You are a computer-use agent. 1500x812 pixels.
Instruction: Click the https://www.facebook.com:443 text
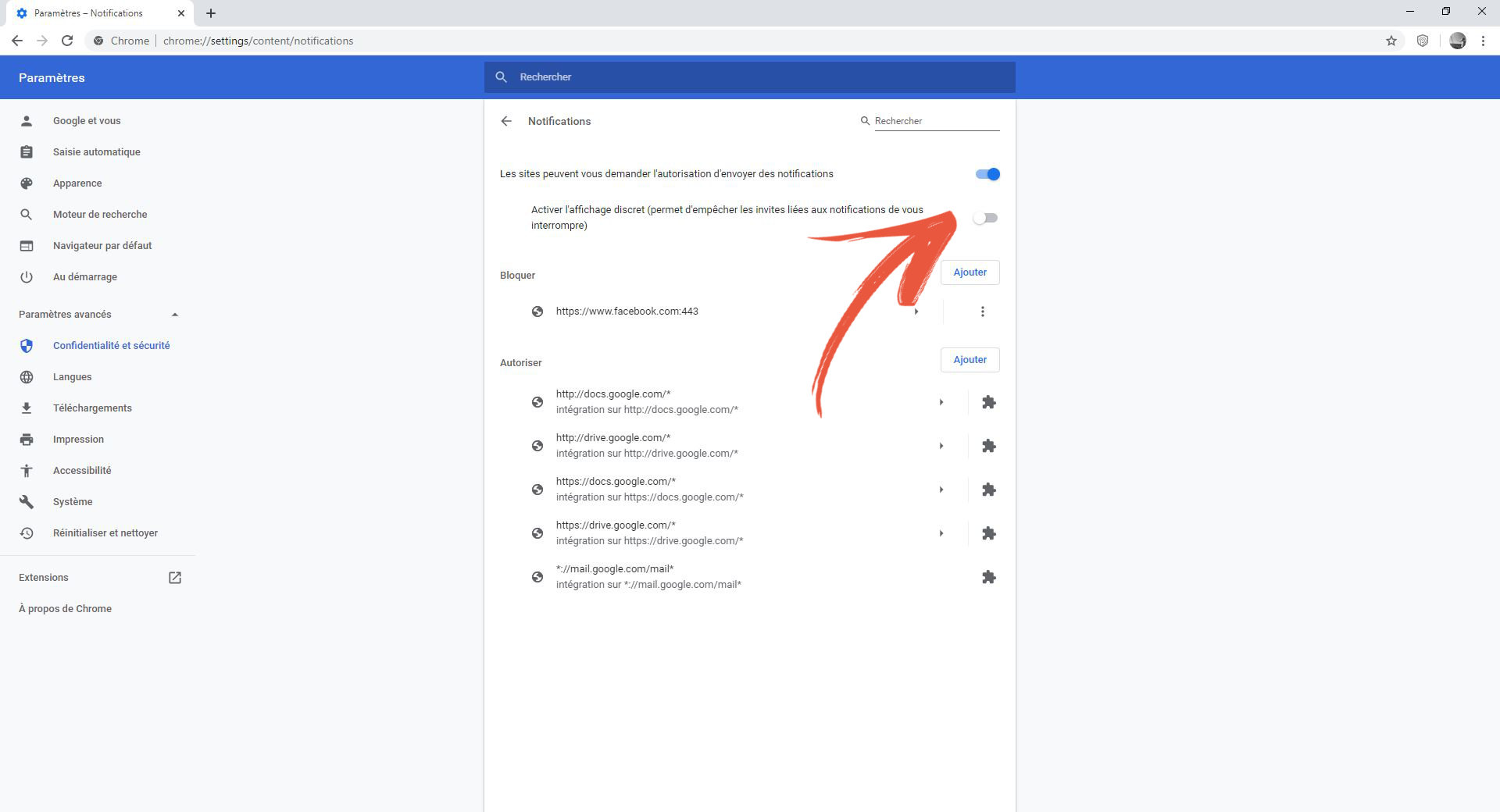(627, 312)
